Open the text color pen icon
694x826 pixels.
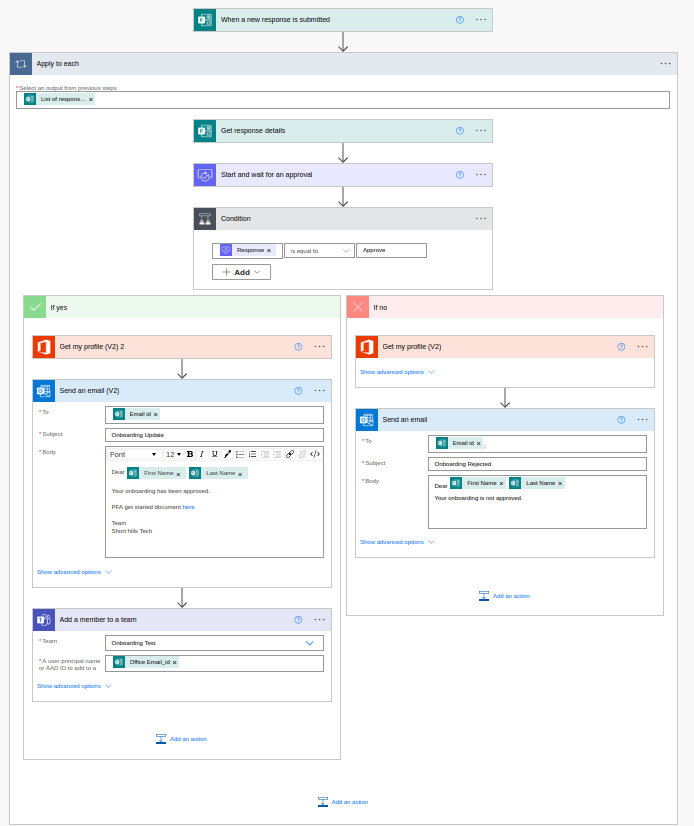(x=227, y=454)
